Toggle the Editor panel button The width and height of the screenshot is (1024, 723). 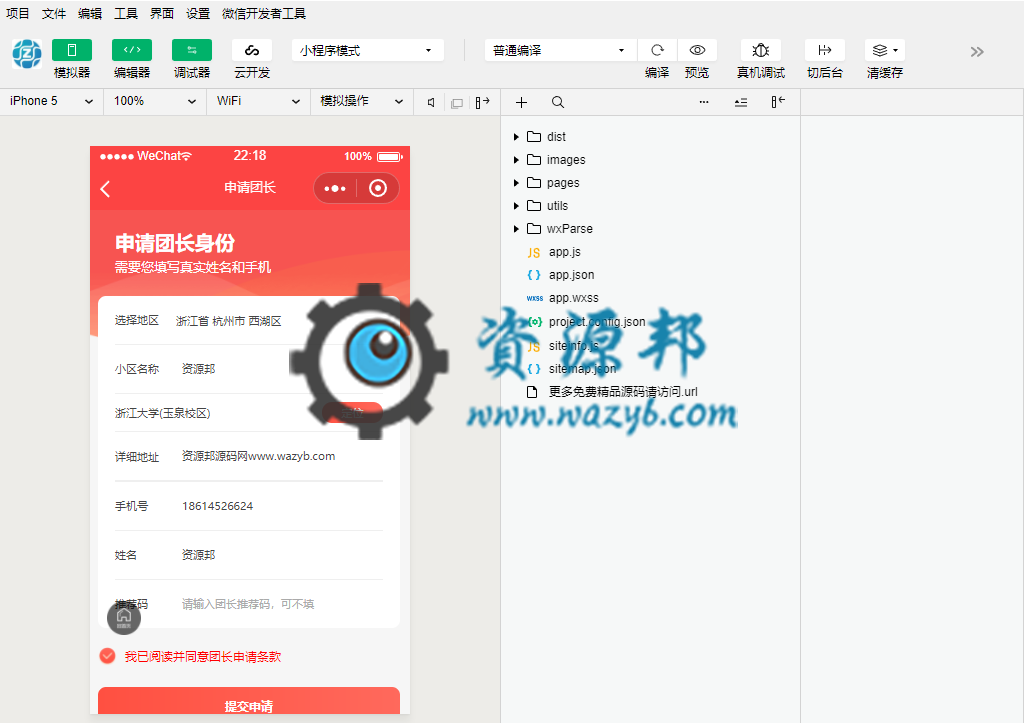point(132,50)
